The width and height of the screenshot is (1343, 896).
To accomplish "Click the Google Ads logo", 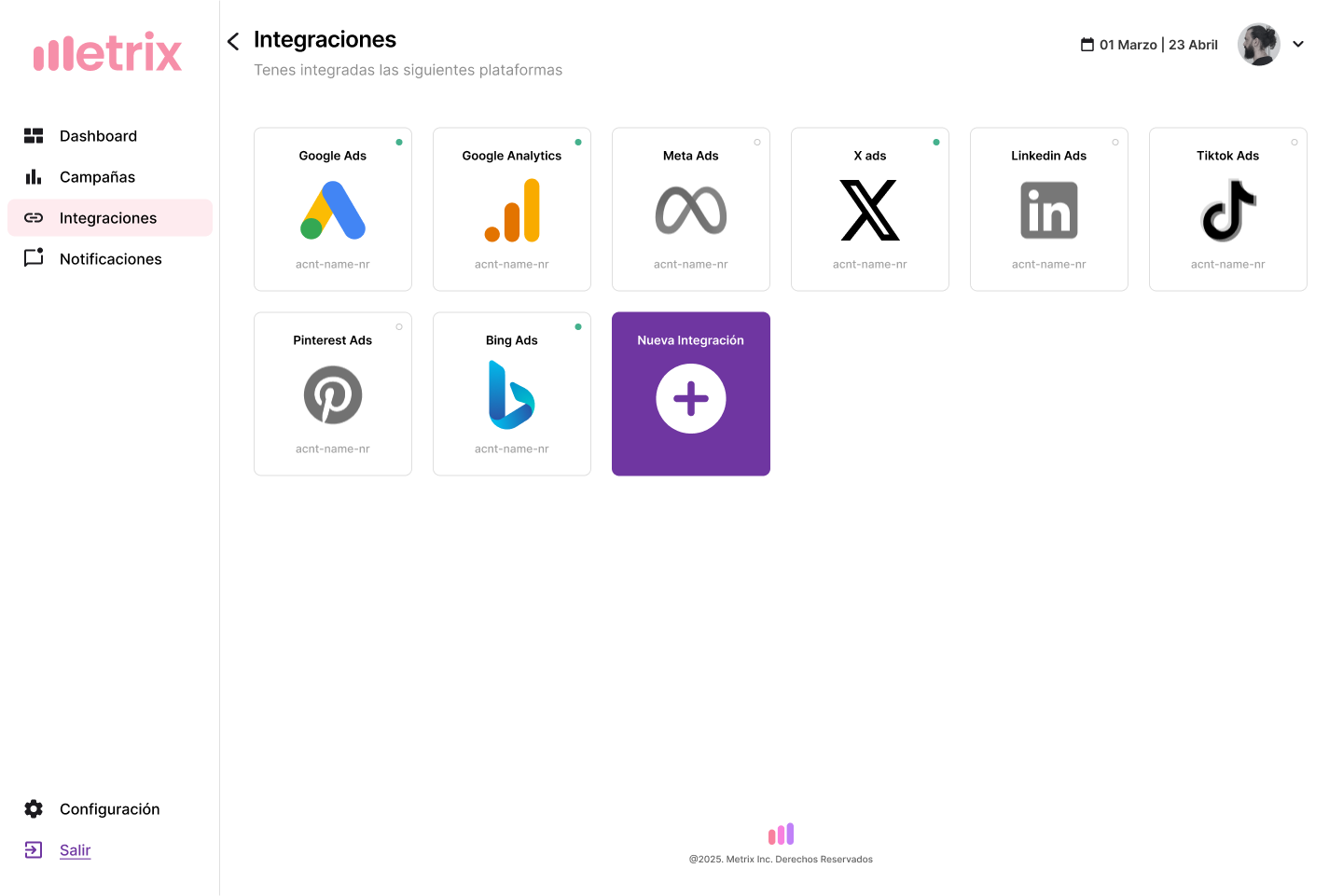I will [333, 210].
